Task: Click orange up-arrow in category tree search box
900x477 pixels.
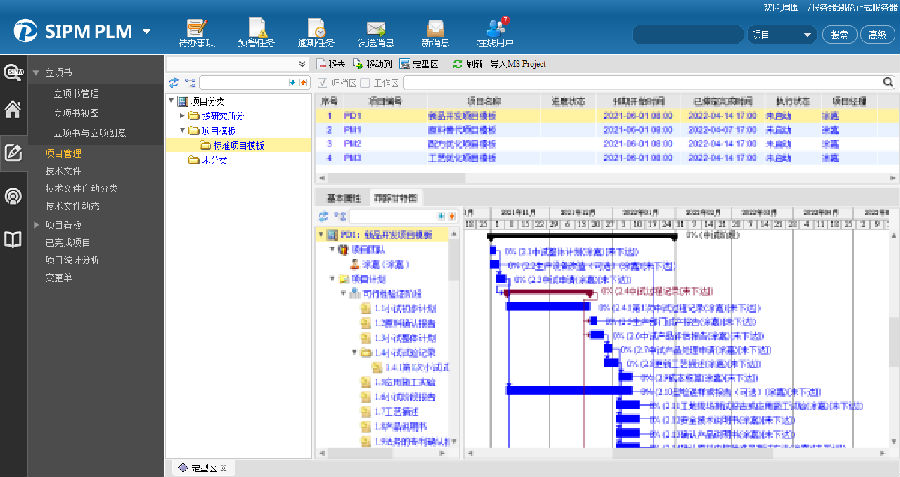Action: click(303, 83)
